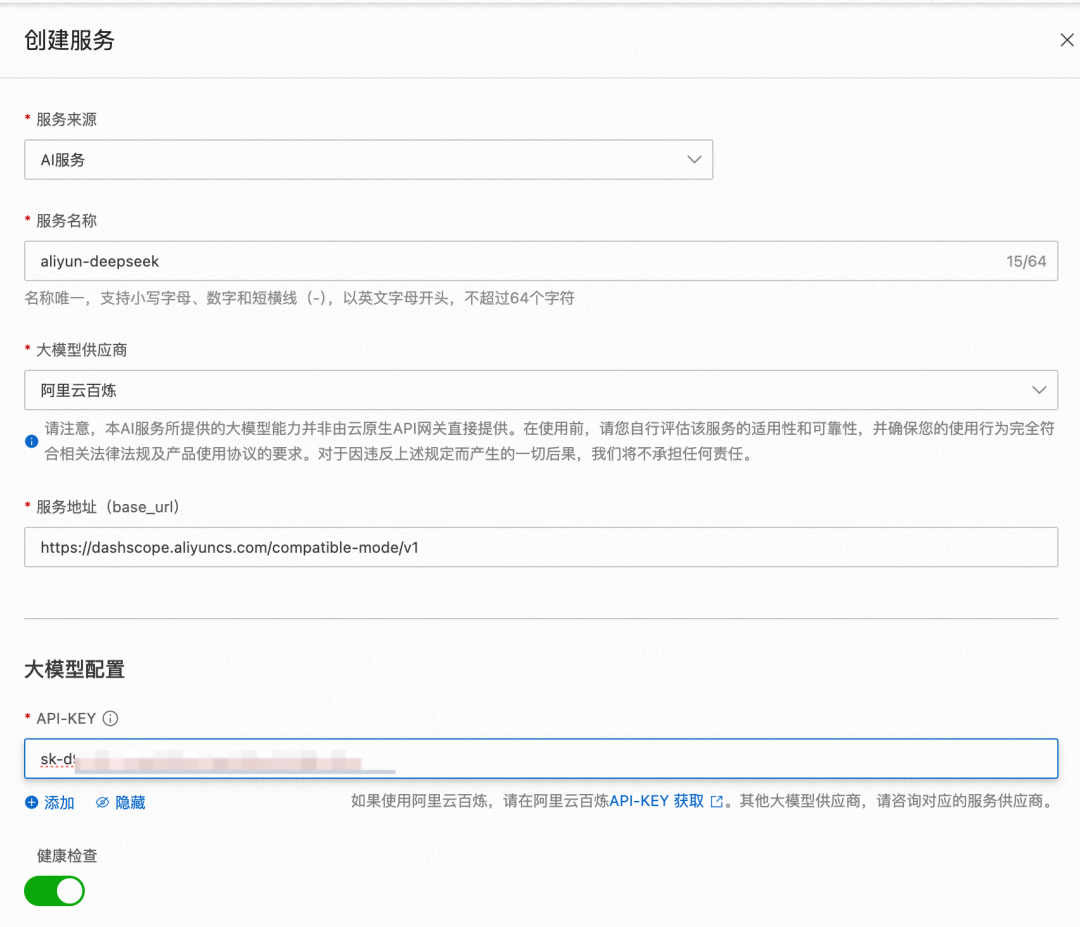
Task: Click the 15/64 character counter
Action: coord(1026,261)
